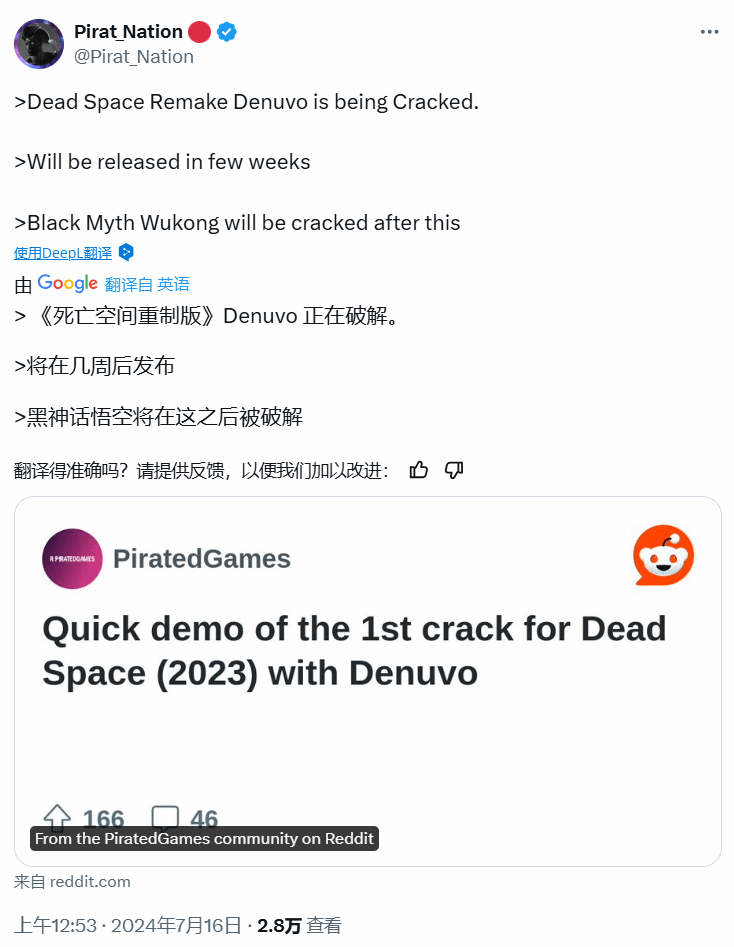Click the blue verified badge
The width and height of the screenshot is (734, 947).
tap(227, 31)
